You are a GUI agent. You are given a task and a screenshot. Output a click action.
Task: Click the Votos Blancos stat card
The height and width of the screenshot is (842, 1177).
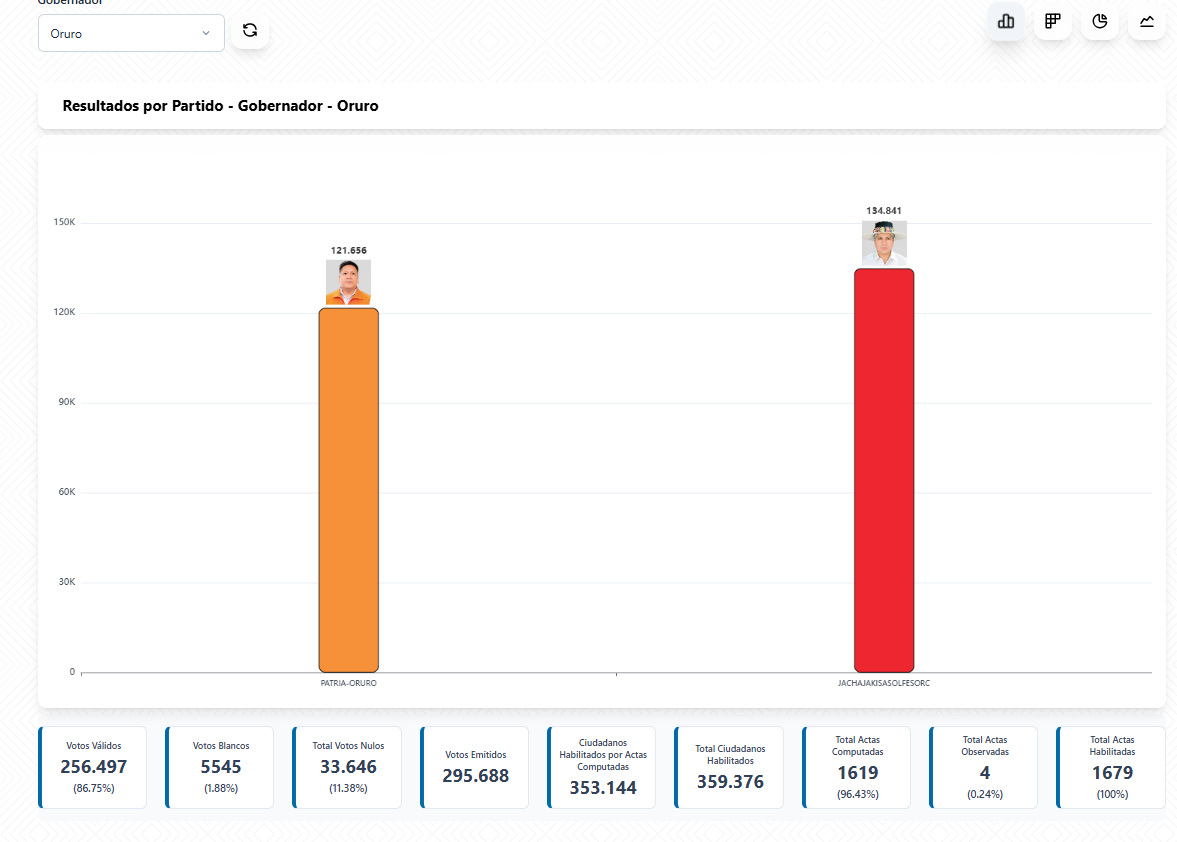[x=220, y=767]
